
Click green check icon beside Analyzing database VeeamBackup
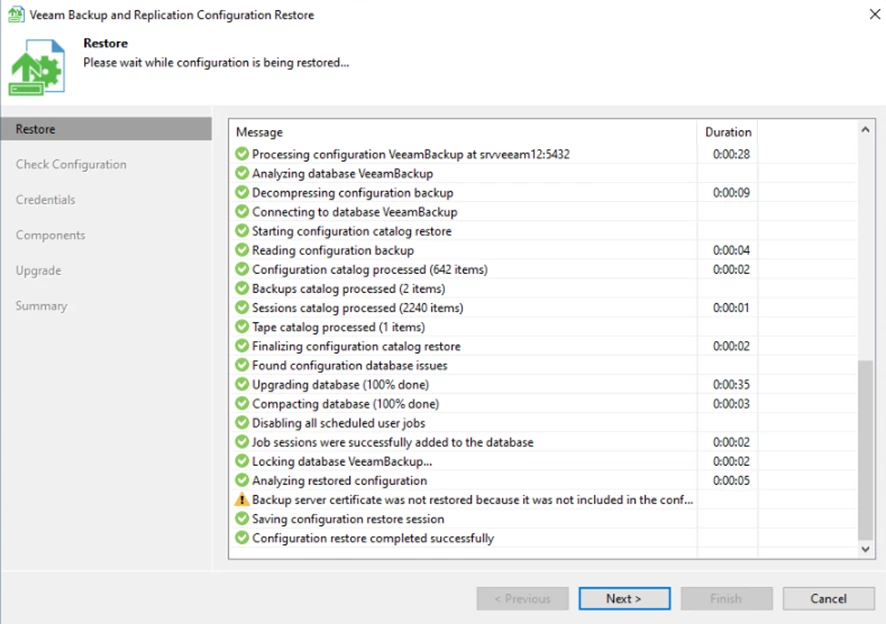coord(242,173)
